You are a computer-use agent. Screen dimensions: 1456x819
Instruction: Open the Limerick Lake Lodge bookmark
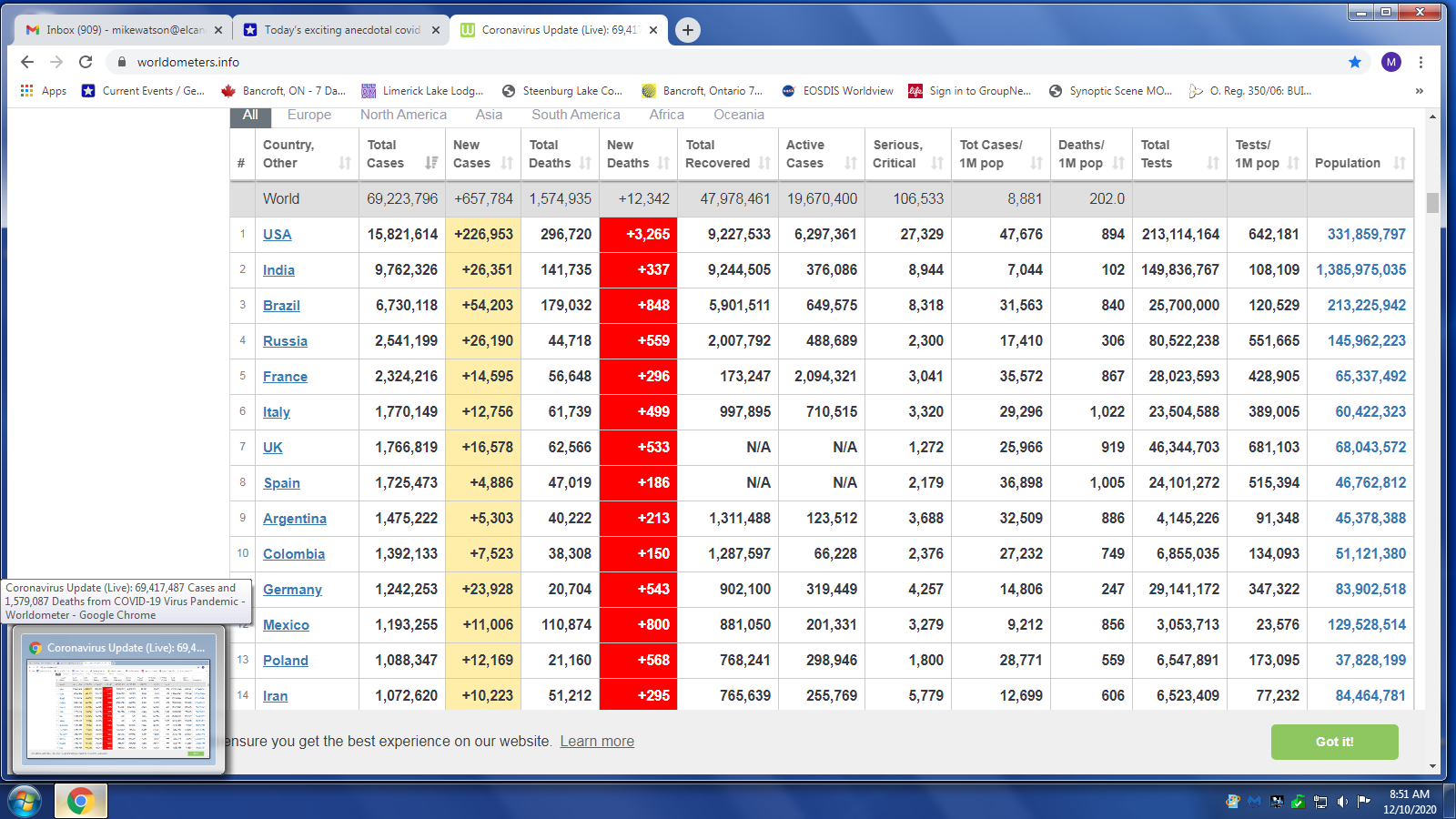coord(422,91)
